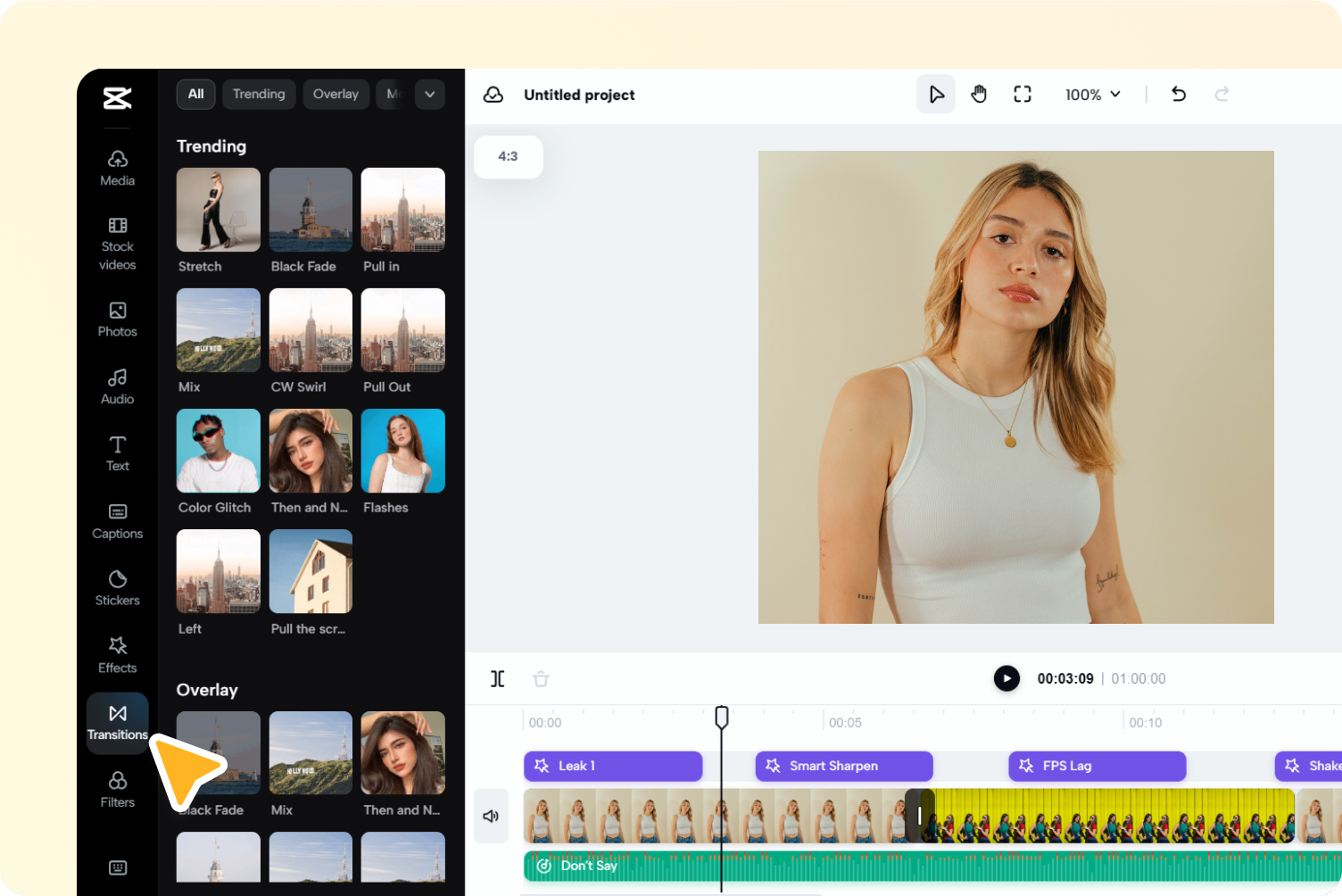
Task: Click the undo arrow
Action: [1179, 95]
